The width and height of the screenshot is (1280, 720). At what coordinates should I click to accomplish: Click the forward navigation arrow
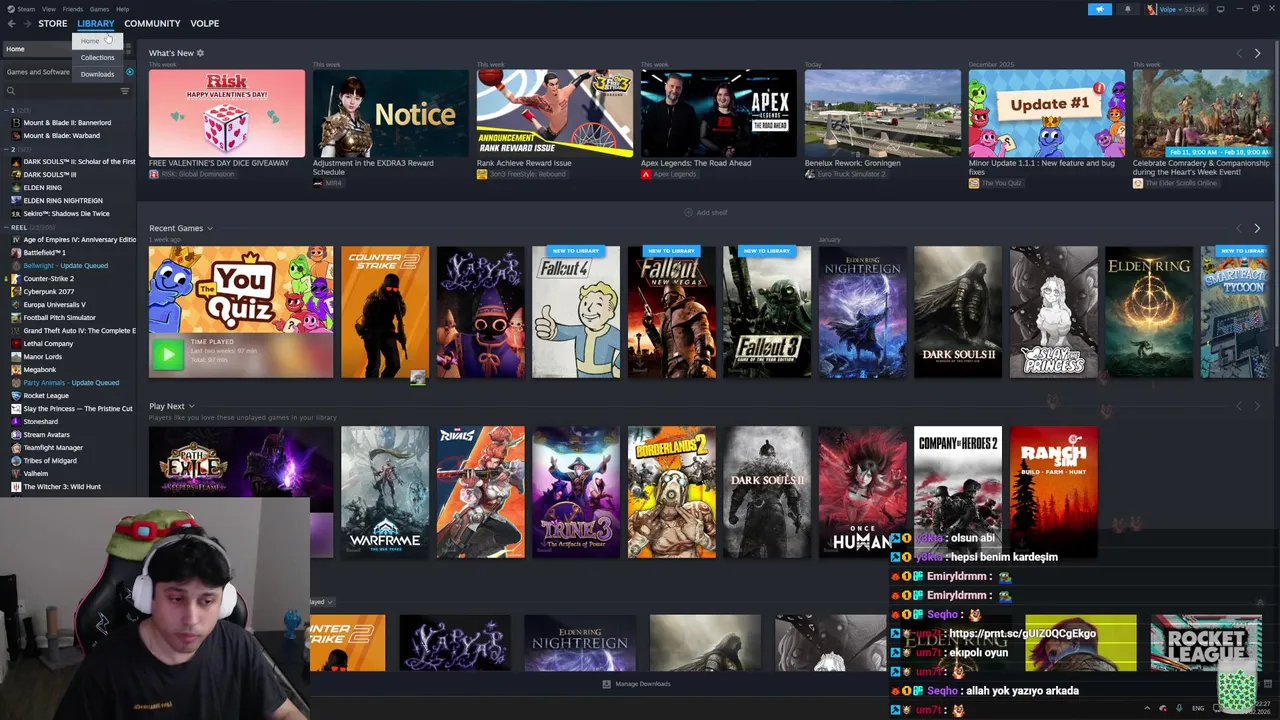point(26,23)
